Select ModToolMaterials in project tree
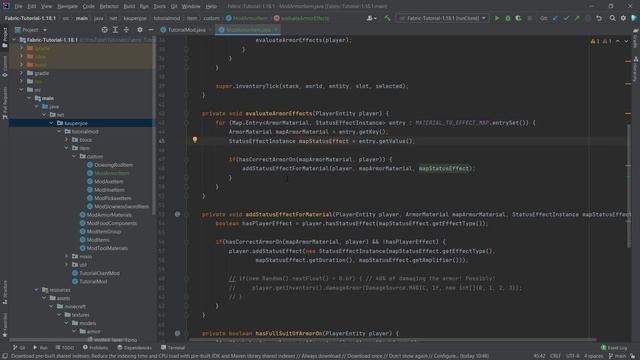640x360 pixels. (x=107, y=248)
